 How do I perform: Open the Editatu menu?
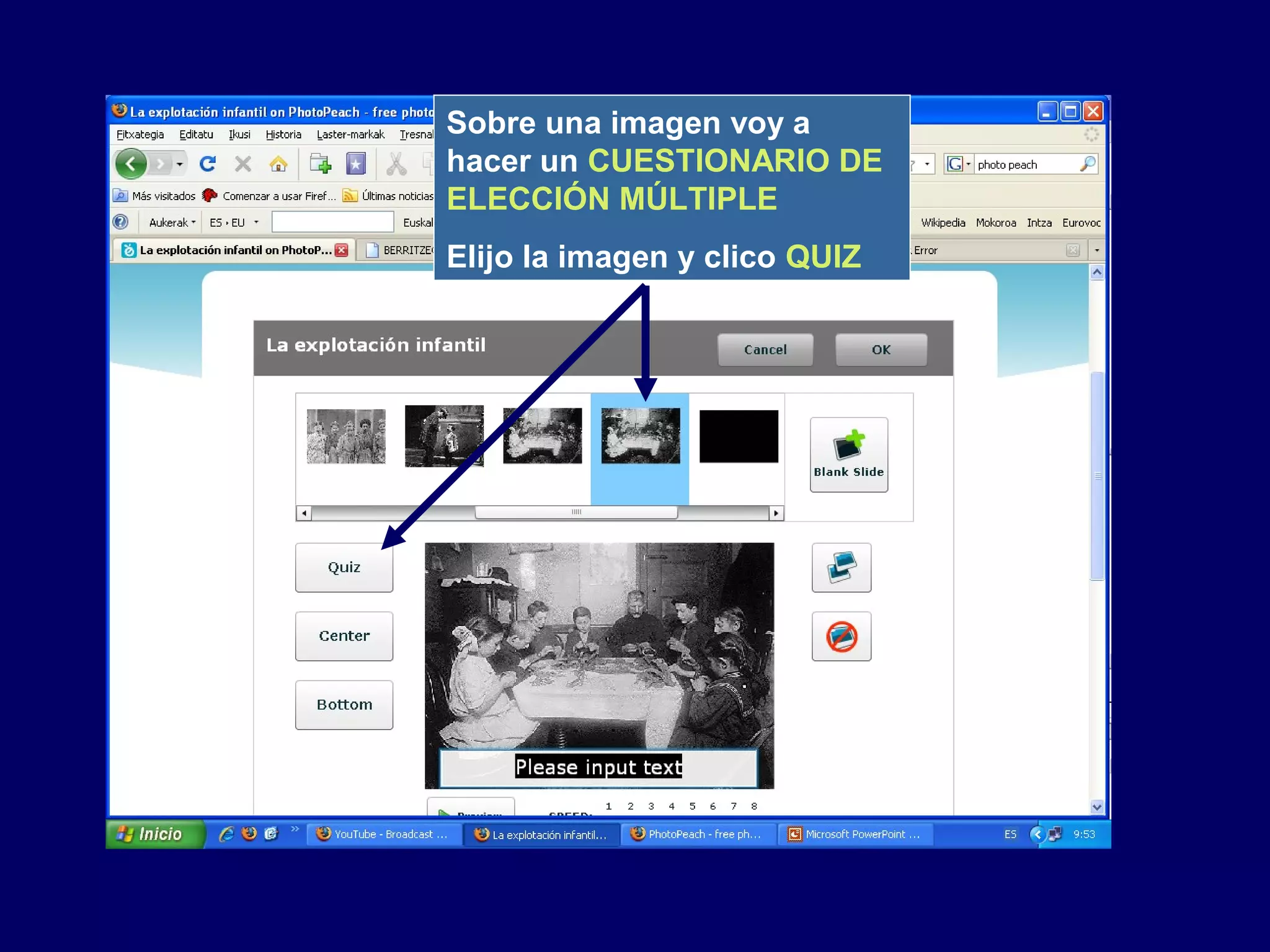tap(196, 134)
